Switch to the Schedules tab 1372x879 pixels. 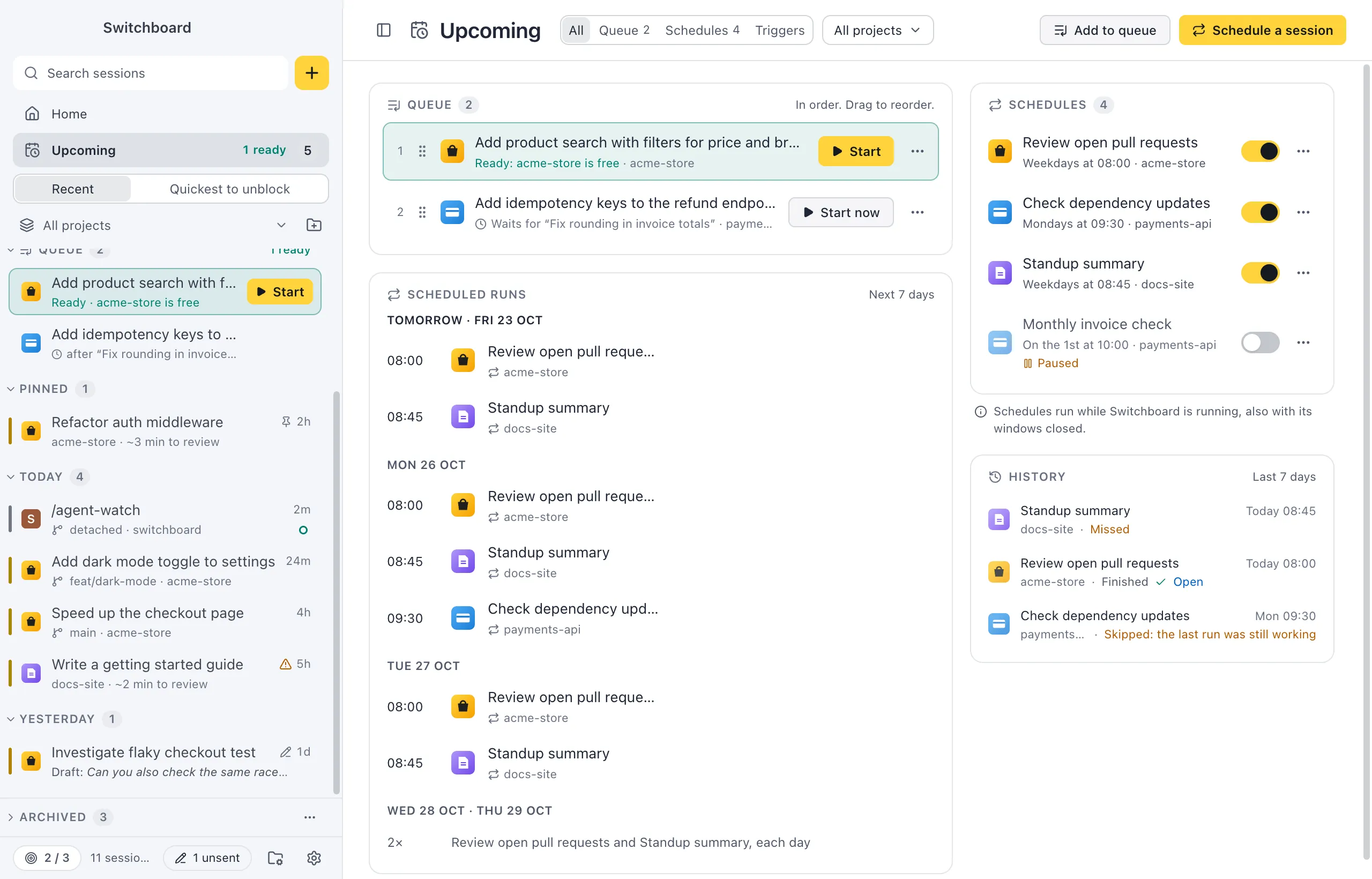[702, 30]
